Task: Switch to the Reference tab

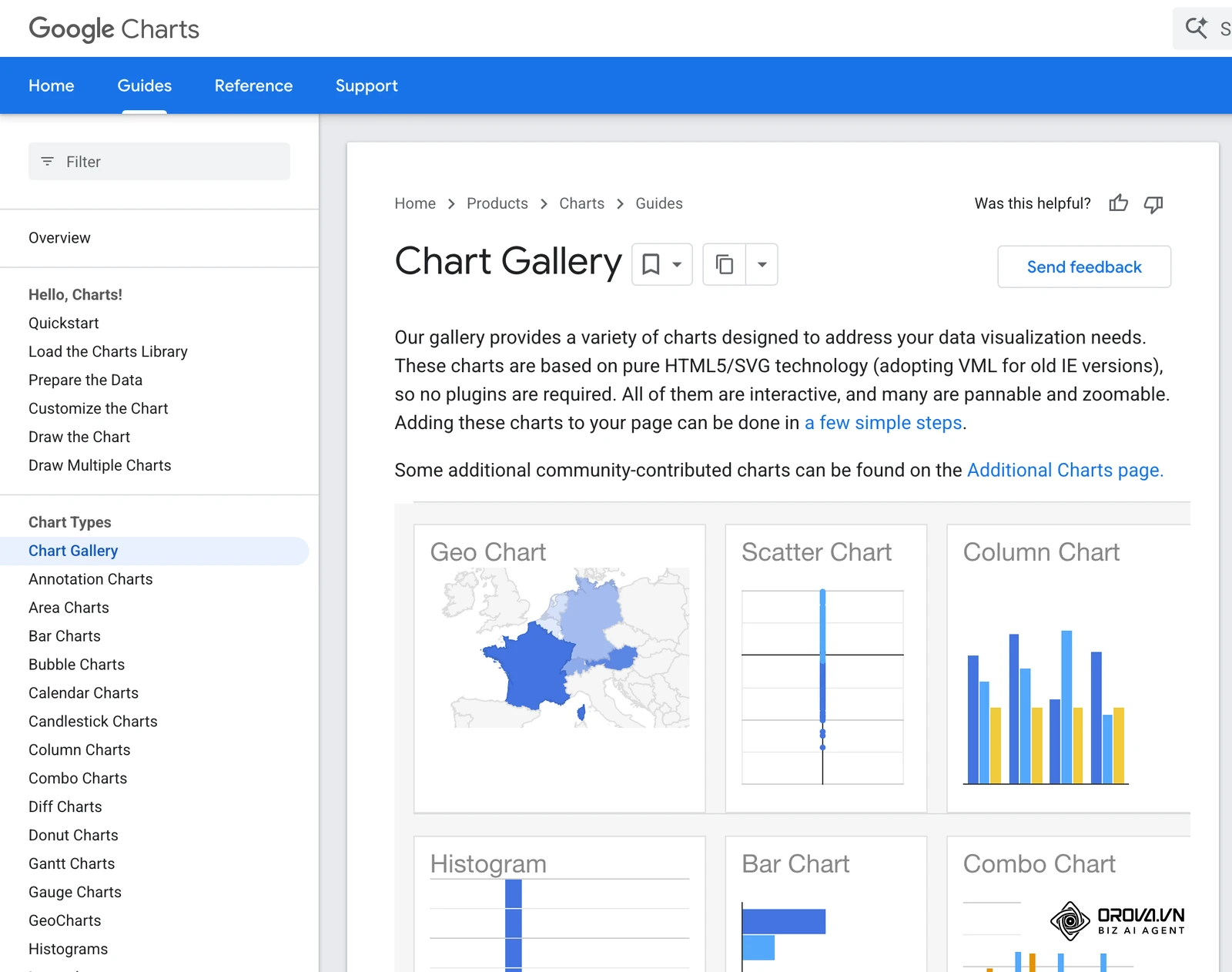Action: click(x=253, y=85)
